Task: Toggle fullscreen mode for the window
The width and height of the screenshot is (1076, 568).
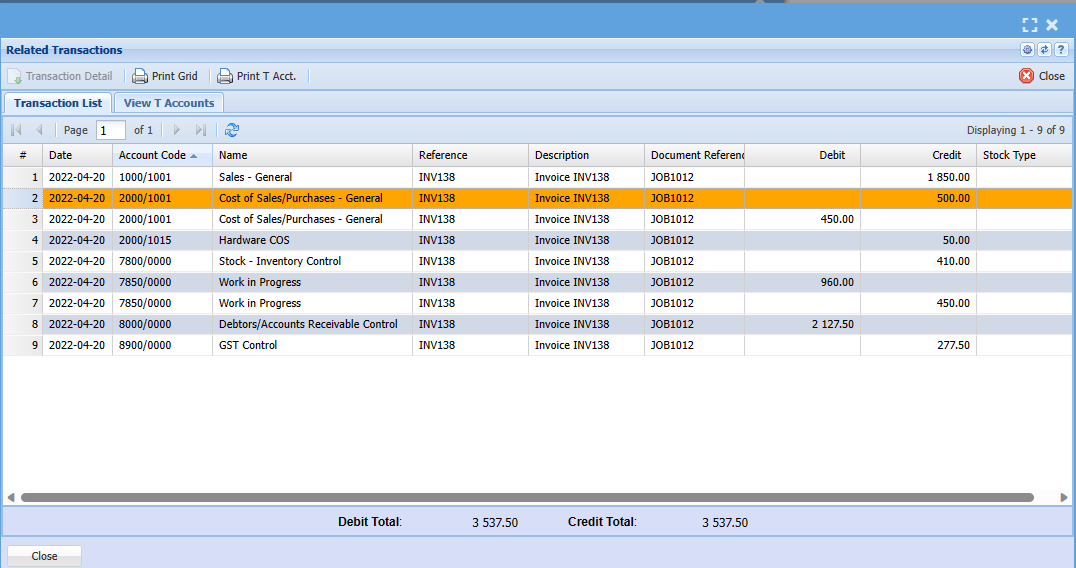Action: coord(1030,25)
